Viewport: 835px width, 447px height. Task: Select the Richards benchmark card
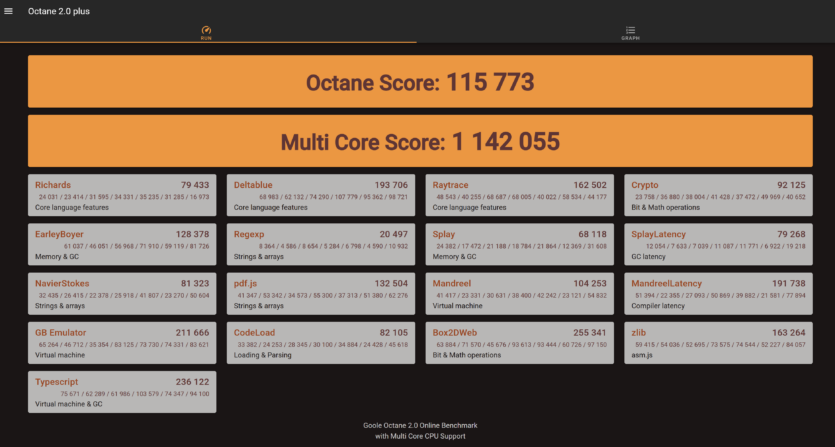pyautogui.click(x=122, y=195)
